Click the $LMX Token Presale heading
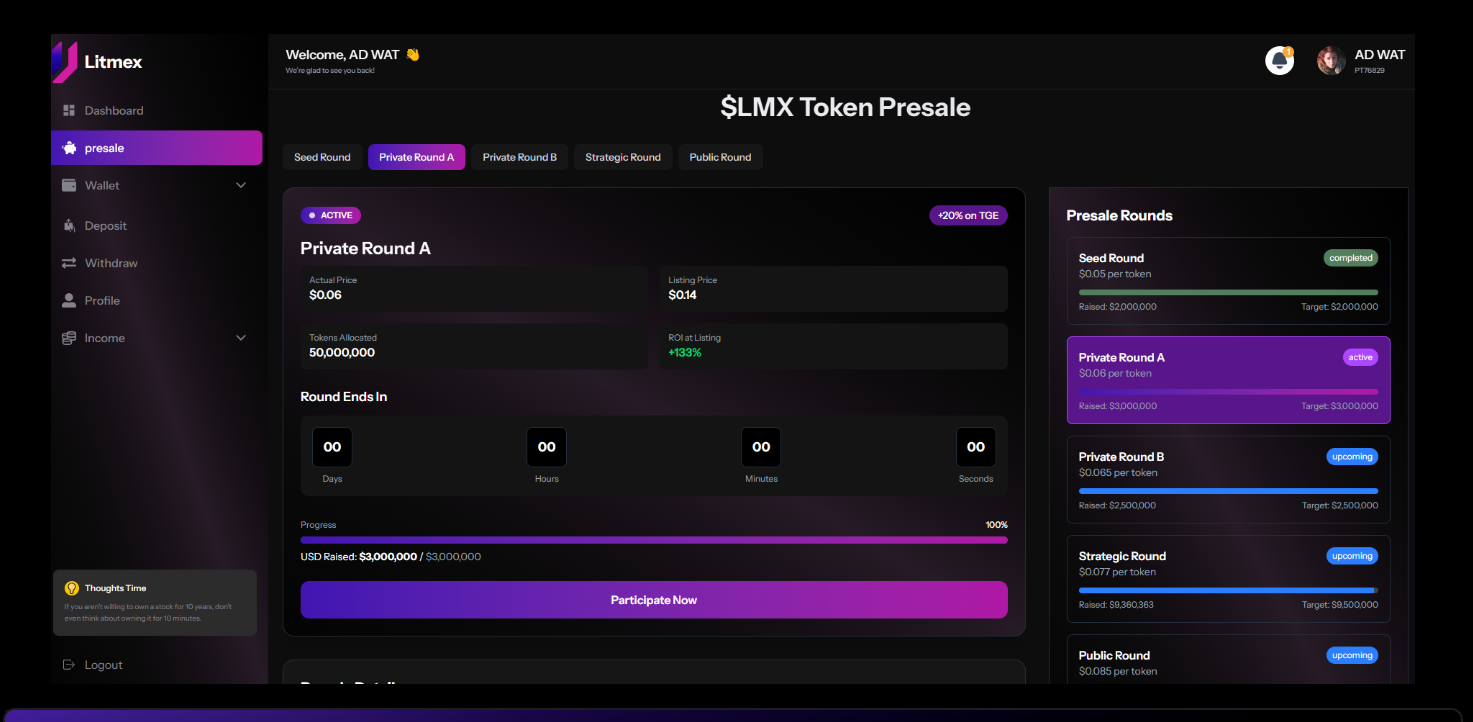Screen dimensions: 1473x722 coord(846,107)
